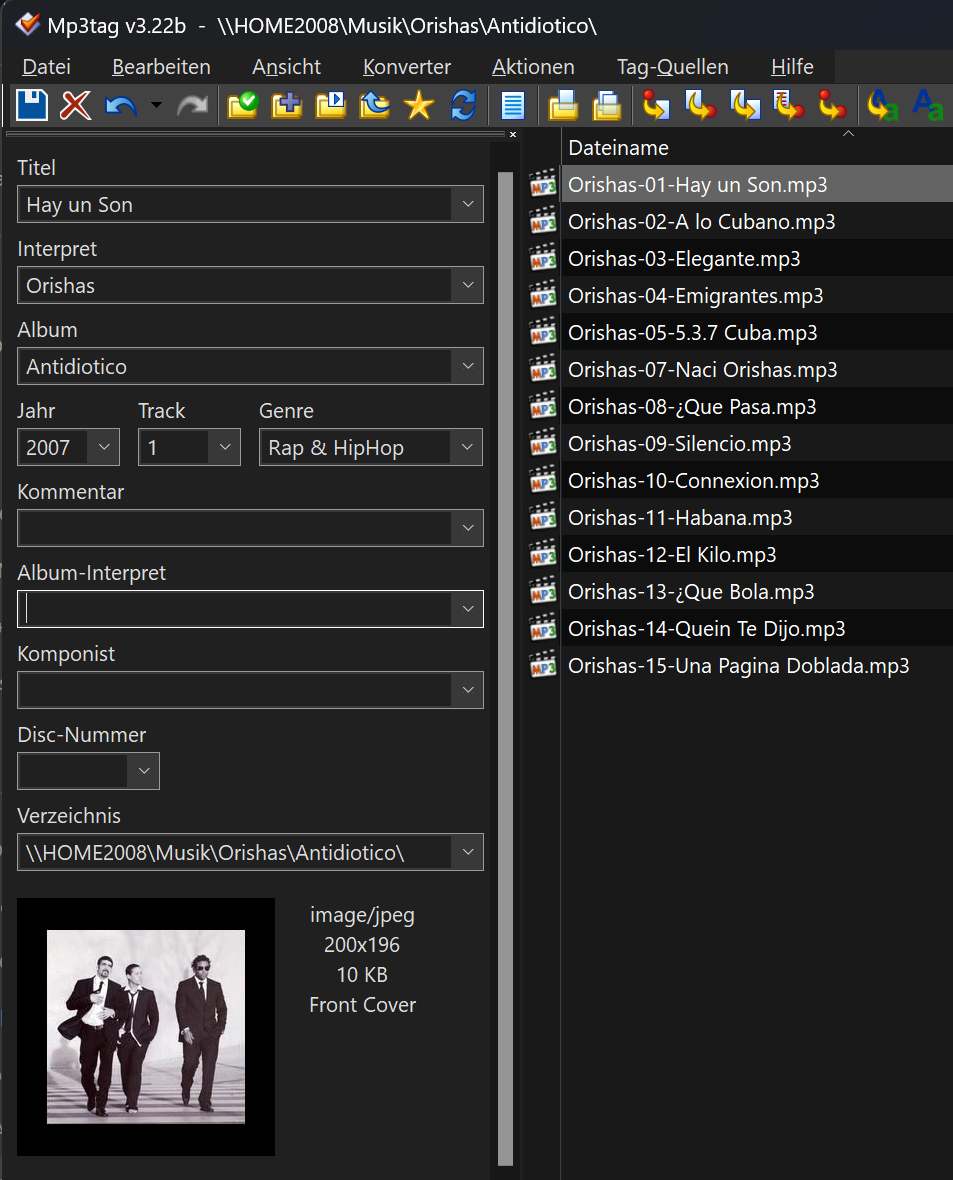Create playlist from selected files icon

607,105
